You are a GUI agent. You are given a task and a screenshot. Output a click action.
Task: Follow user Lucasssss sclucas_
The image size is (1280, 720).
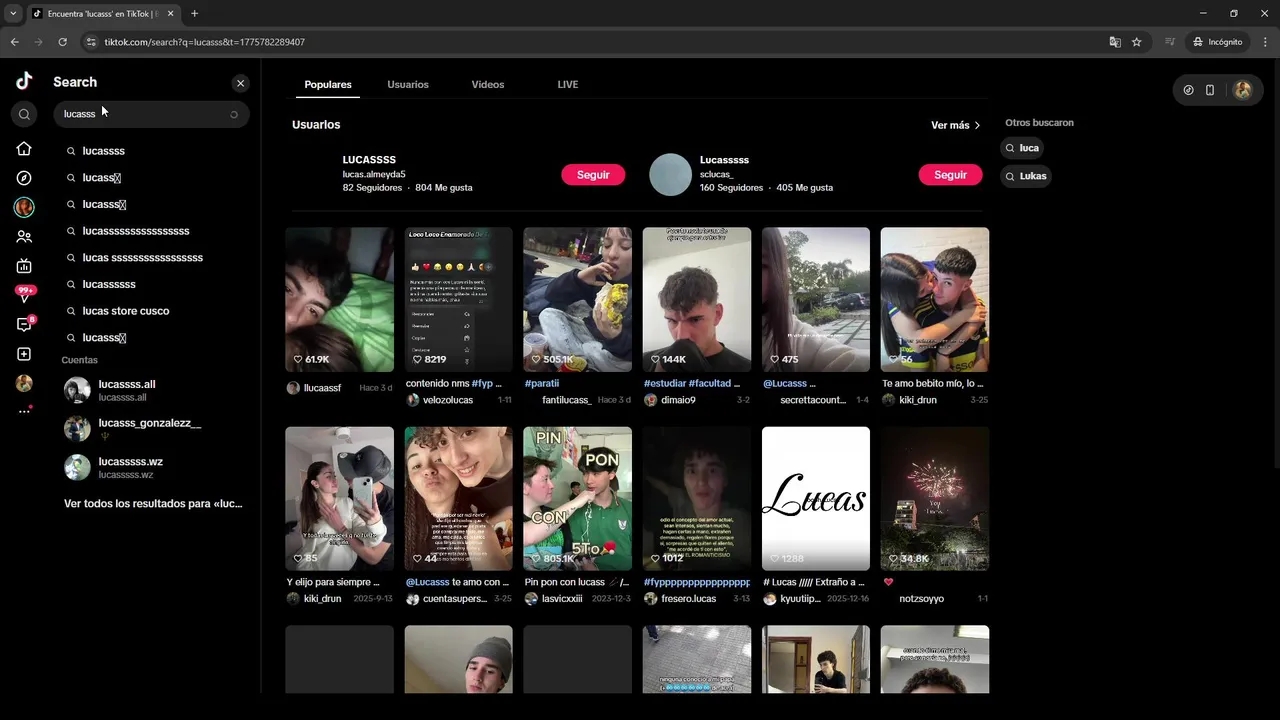[x=951, y=175]
